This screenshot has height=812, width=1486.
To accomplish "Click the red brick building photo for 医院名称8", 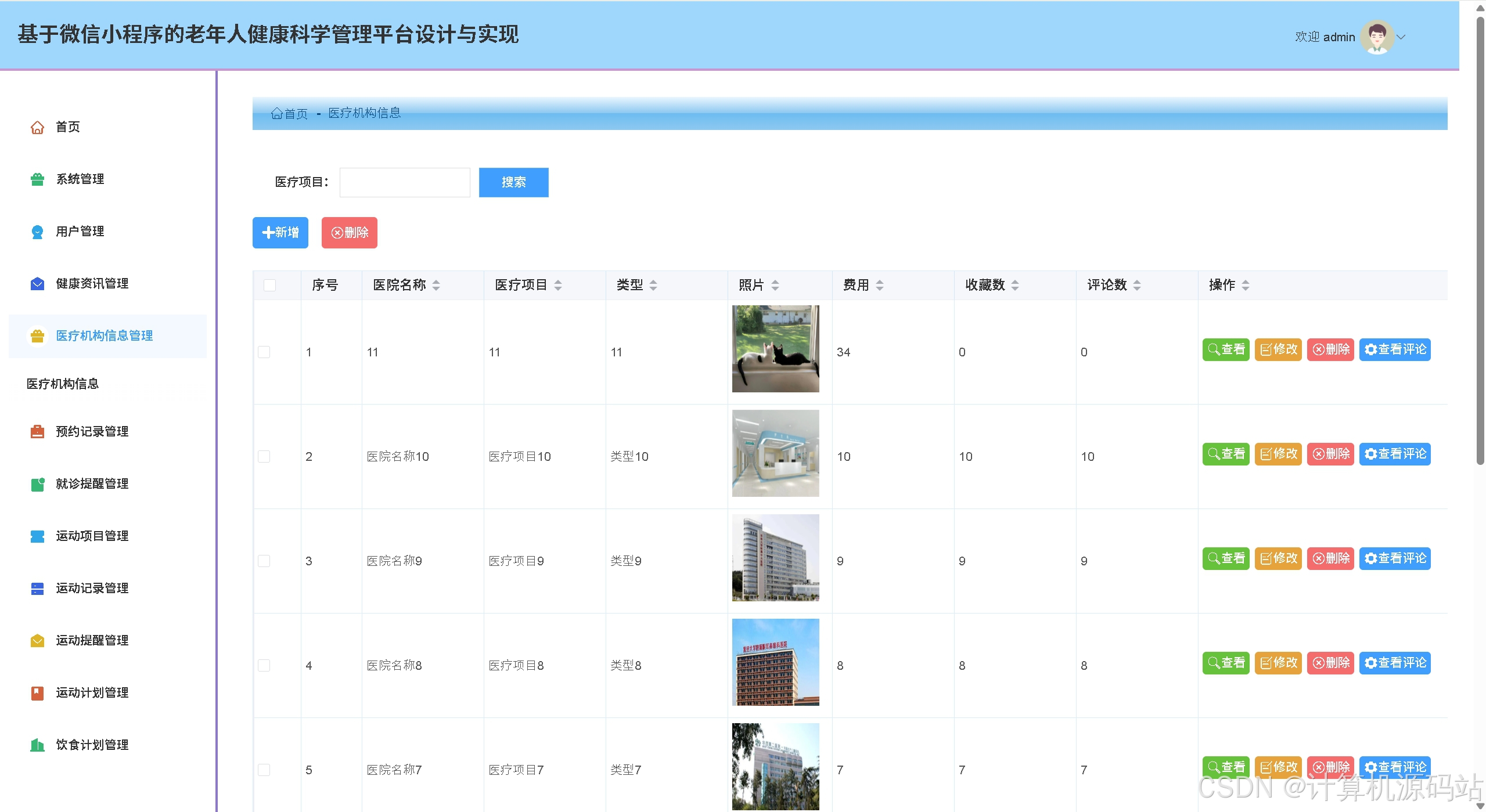I will [x=775, y=662].
